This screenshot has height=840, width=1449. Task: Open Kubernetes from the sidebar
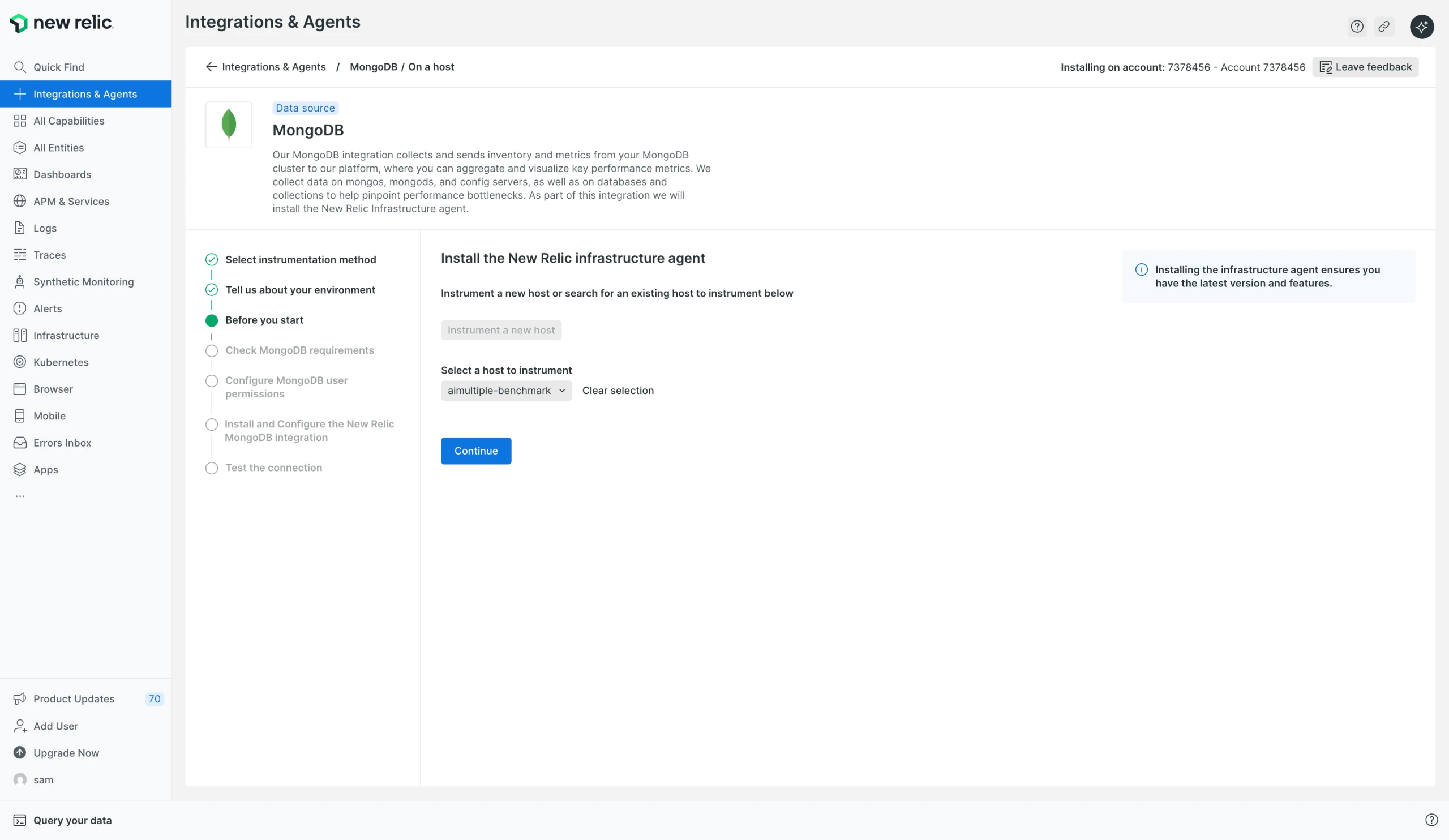click(x=85, y=362)
